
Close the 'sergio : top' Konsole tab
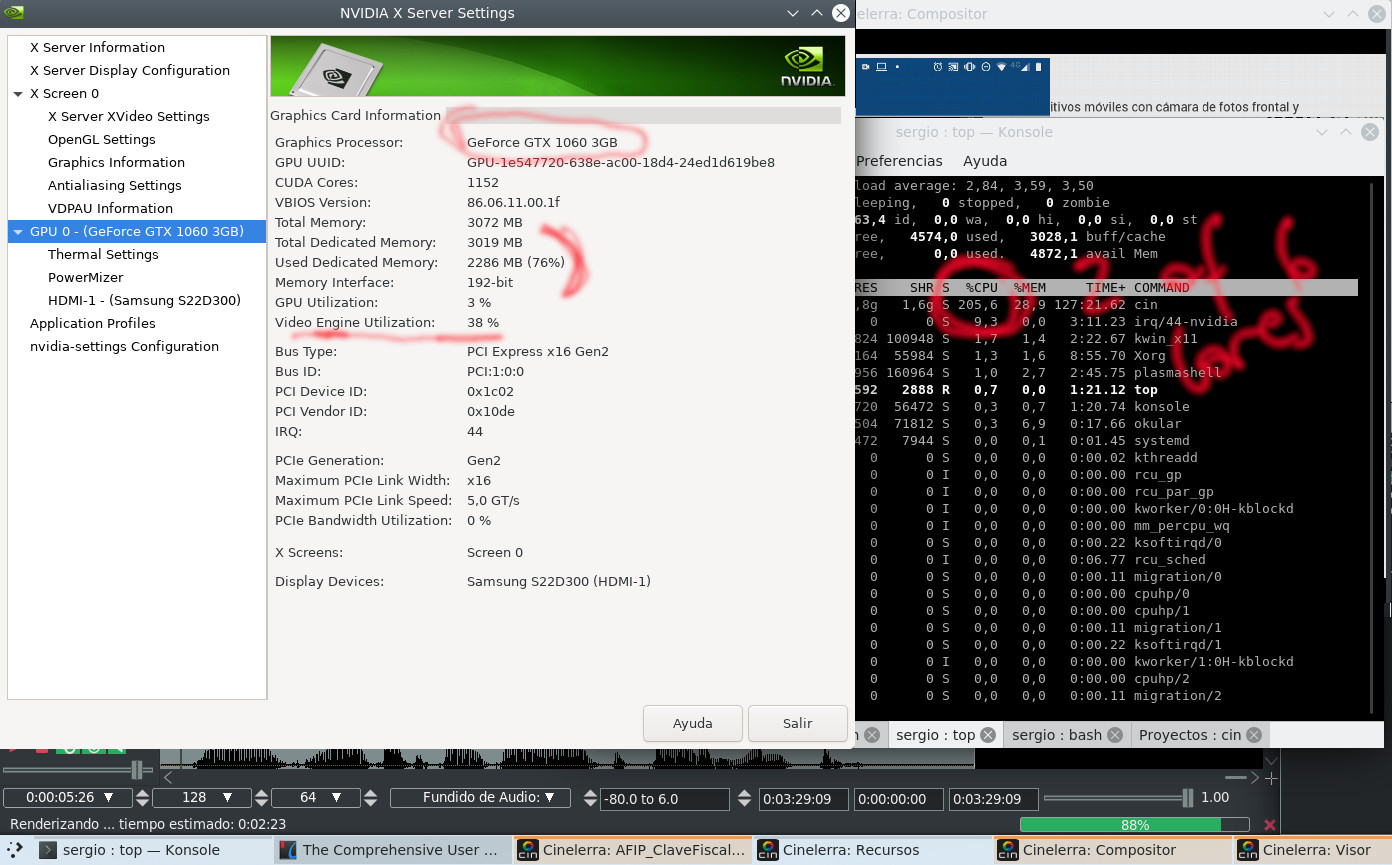coord(988,735)
